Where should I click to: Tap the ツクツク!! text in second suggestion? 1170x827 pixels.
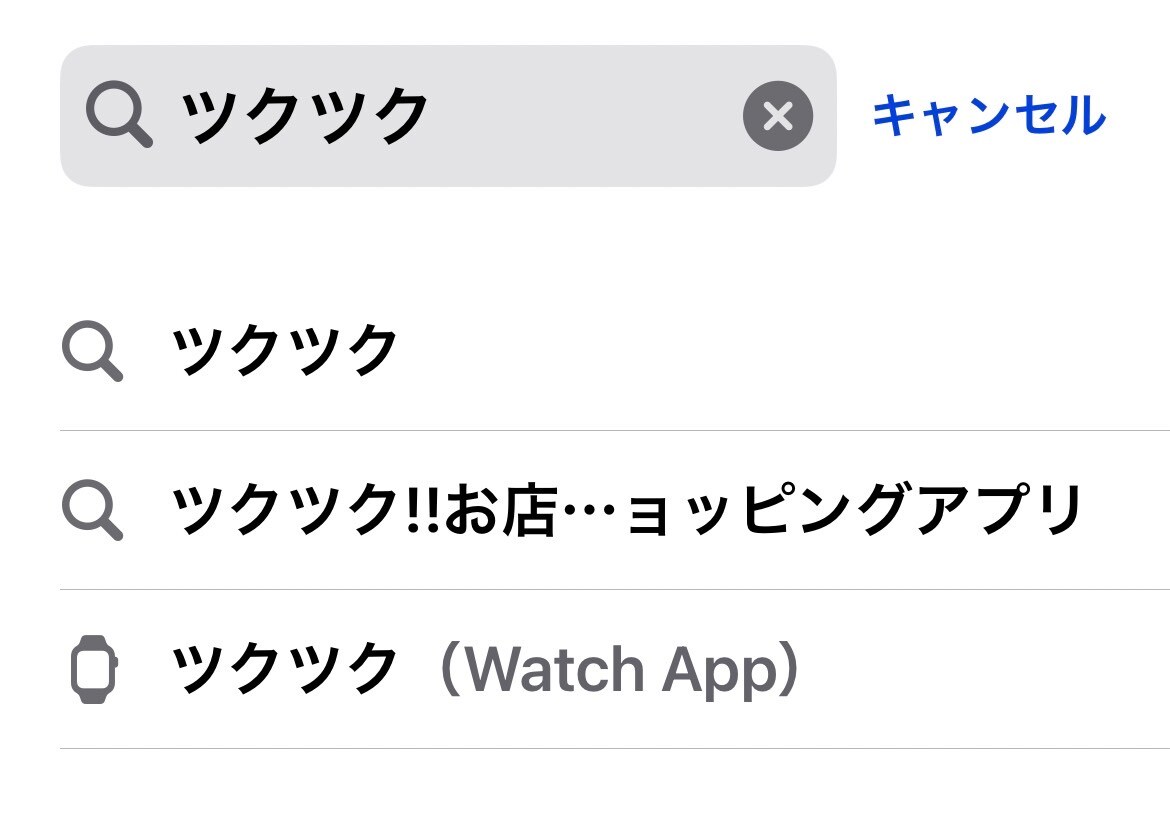[x=306, y=510]
